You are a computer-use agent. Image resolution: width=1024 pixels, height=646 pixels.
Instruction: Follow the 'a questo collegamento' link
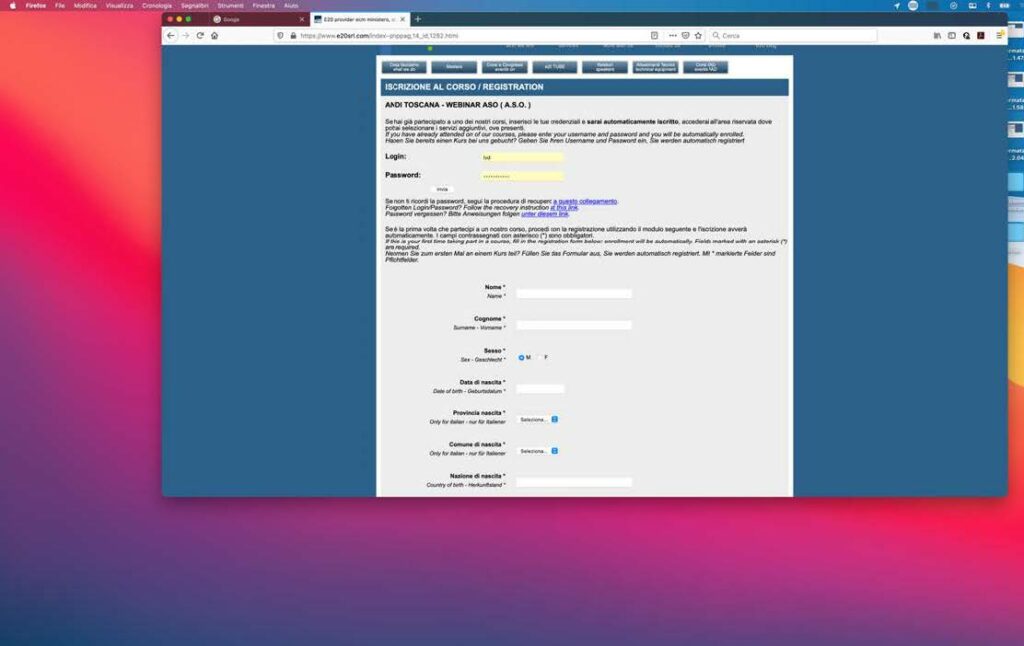click(x=585, y=201)
